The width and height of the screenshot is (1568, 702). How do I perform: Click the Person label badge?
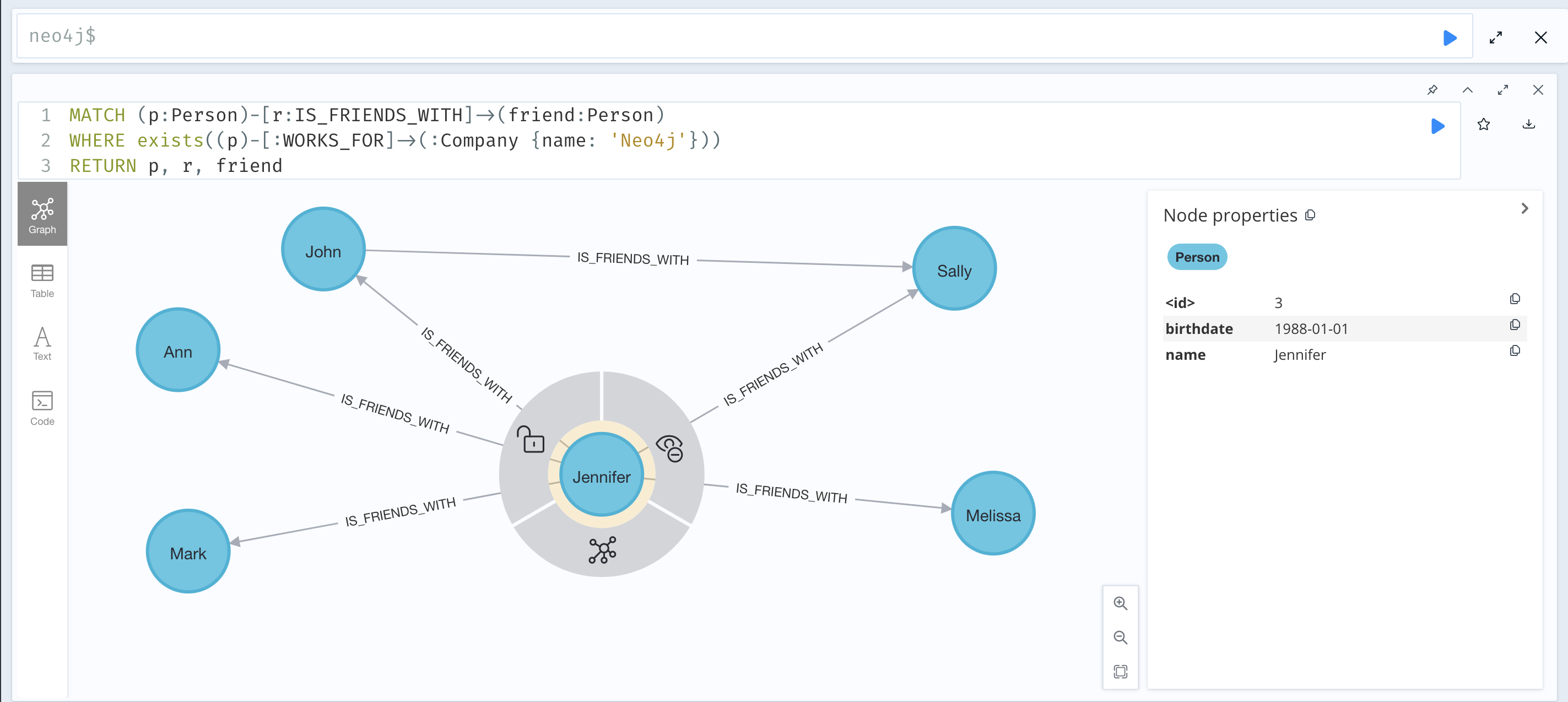[1197, 257]
